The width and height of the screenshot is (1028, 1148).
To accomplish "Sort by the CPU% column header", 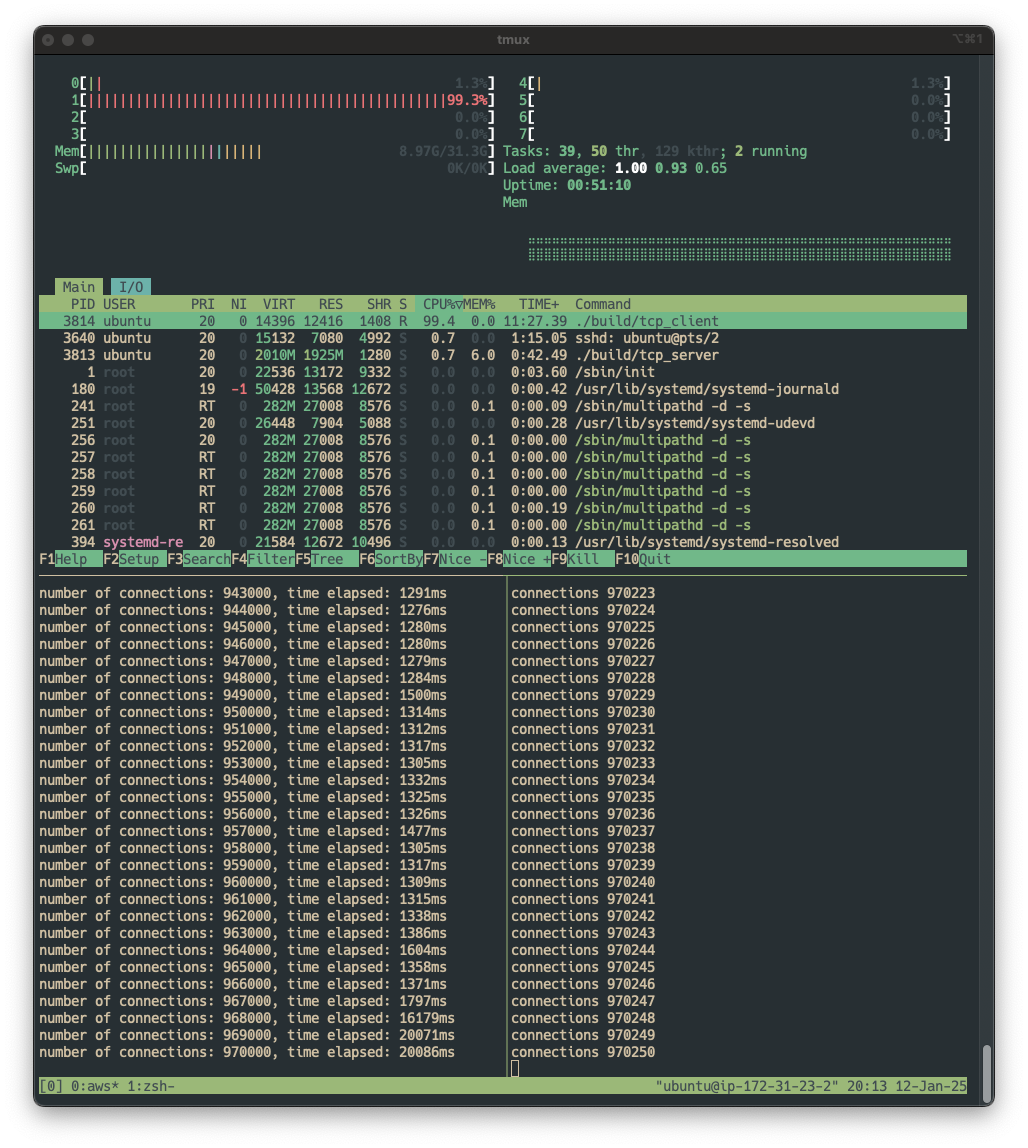I will coord(439,304).
